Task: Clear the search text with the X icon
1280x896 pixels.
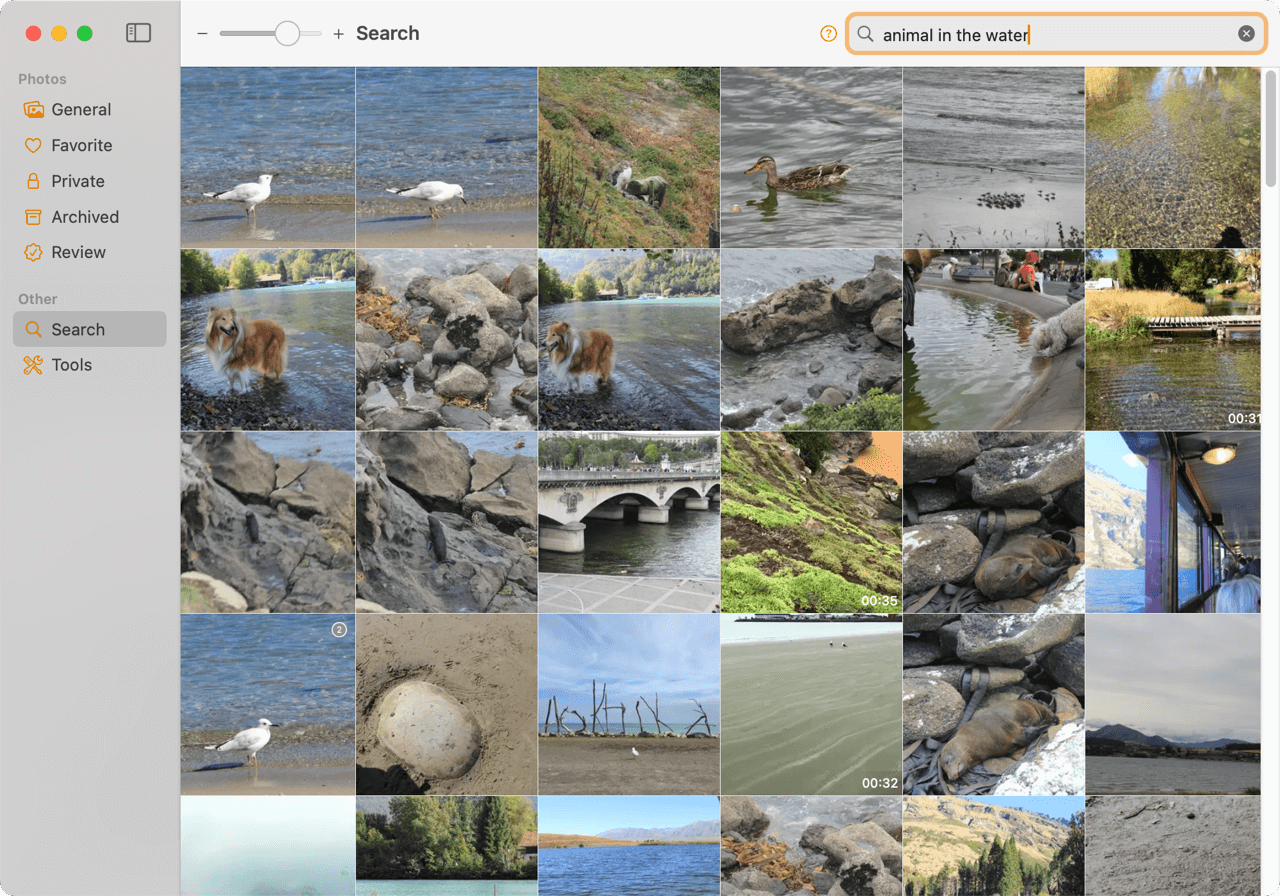Action: pyautogui.click(x=1246, y=33)
